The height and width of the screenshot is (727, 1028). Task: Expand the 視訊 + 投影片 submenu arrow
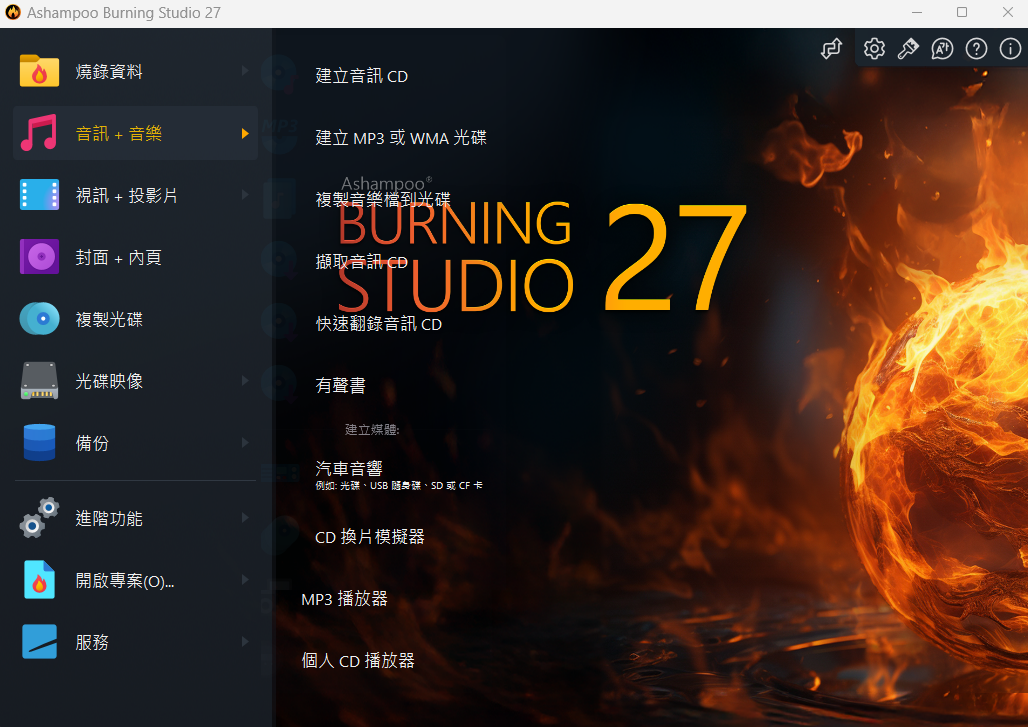click(x=245, y=194)
